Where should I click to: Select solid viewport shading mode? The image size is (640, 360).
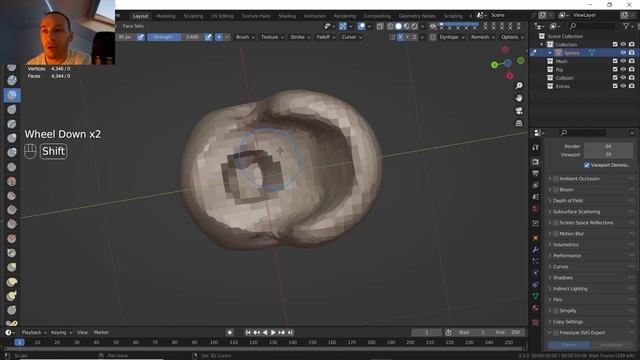point(398,26)
